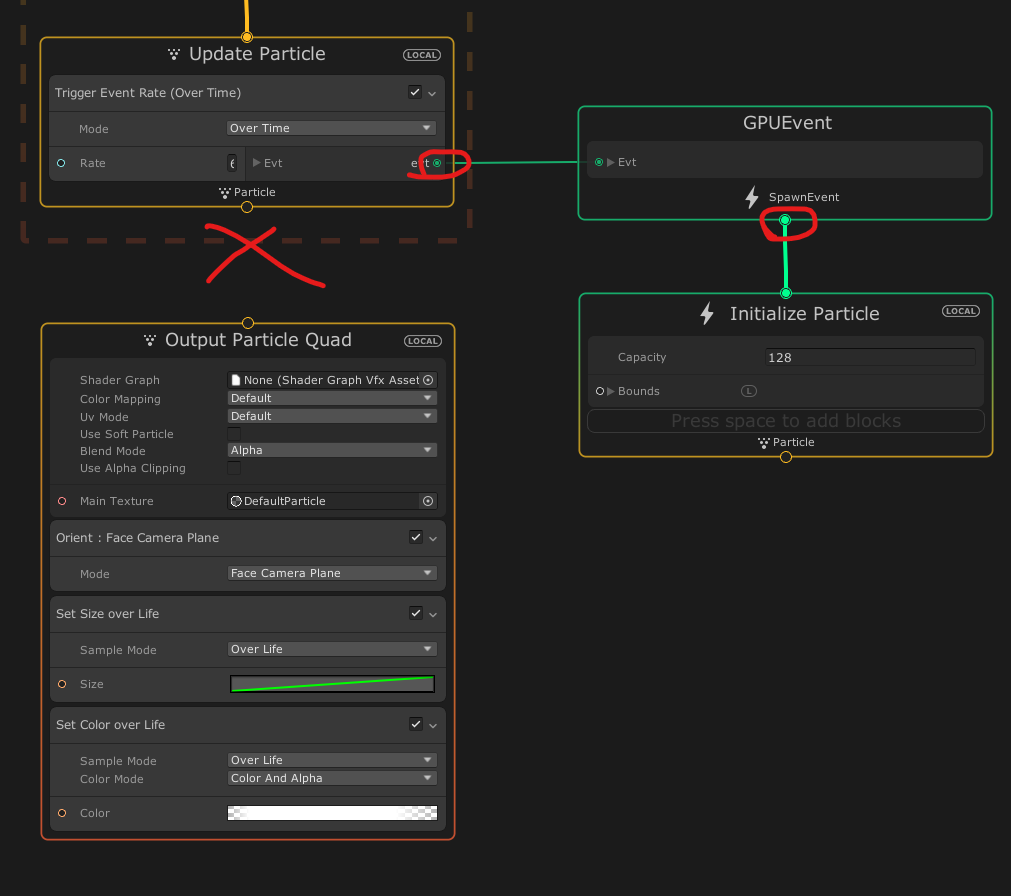1011x896 pixels.
Task: Click the LOCAL badge on Update Particle
Action: pyautogui.click(x=421, y=55)
